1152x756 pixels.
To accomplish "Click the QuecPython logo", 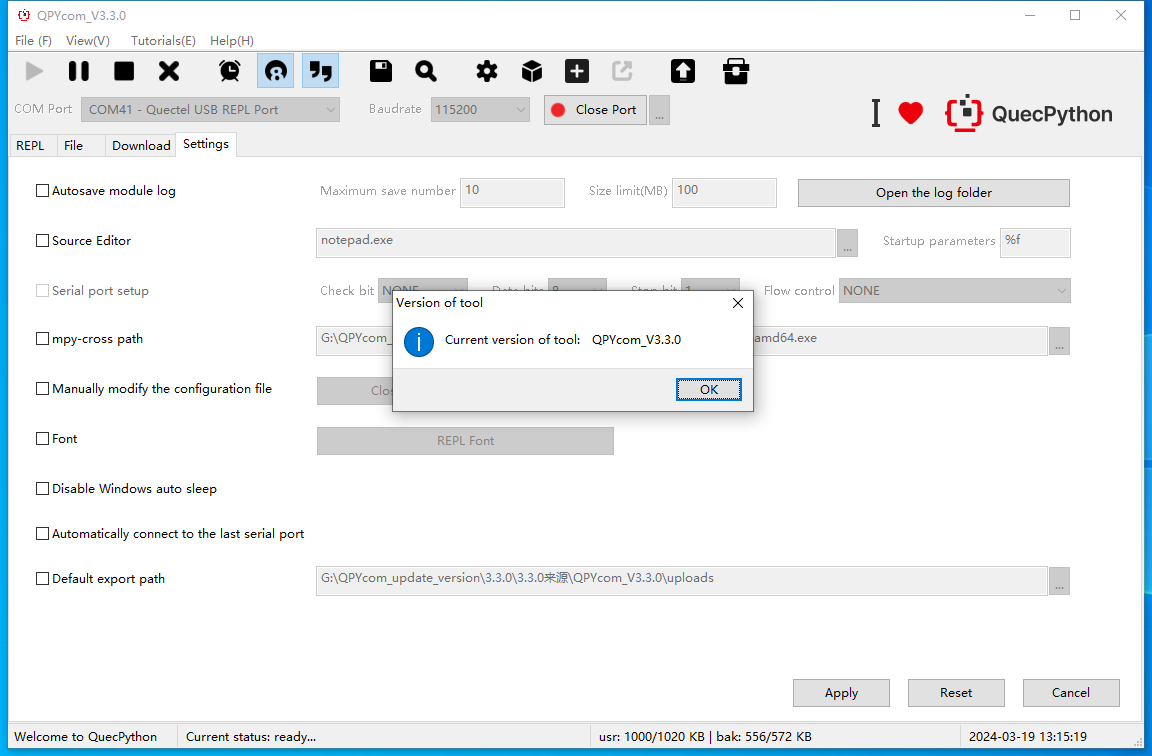I will [x=1029, y=113].
